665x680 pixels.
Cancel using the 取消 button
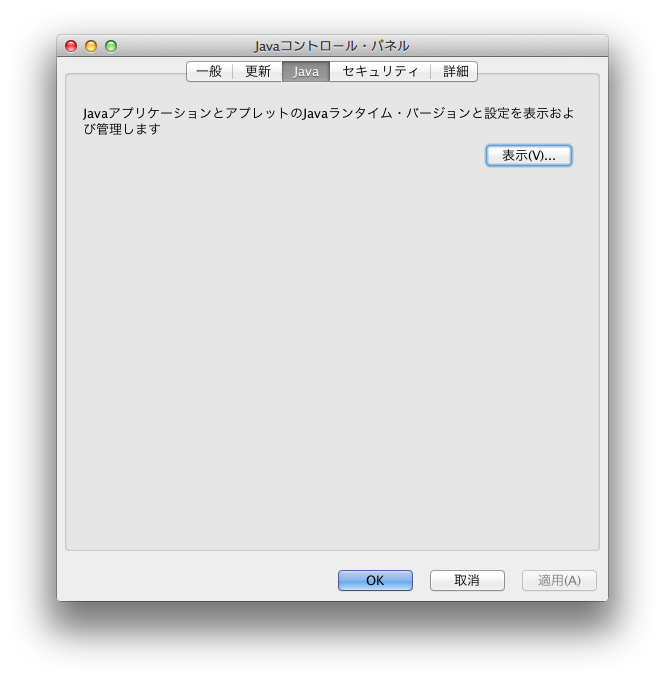467,580
